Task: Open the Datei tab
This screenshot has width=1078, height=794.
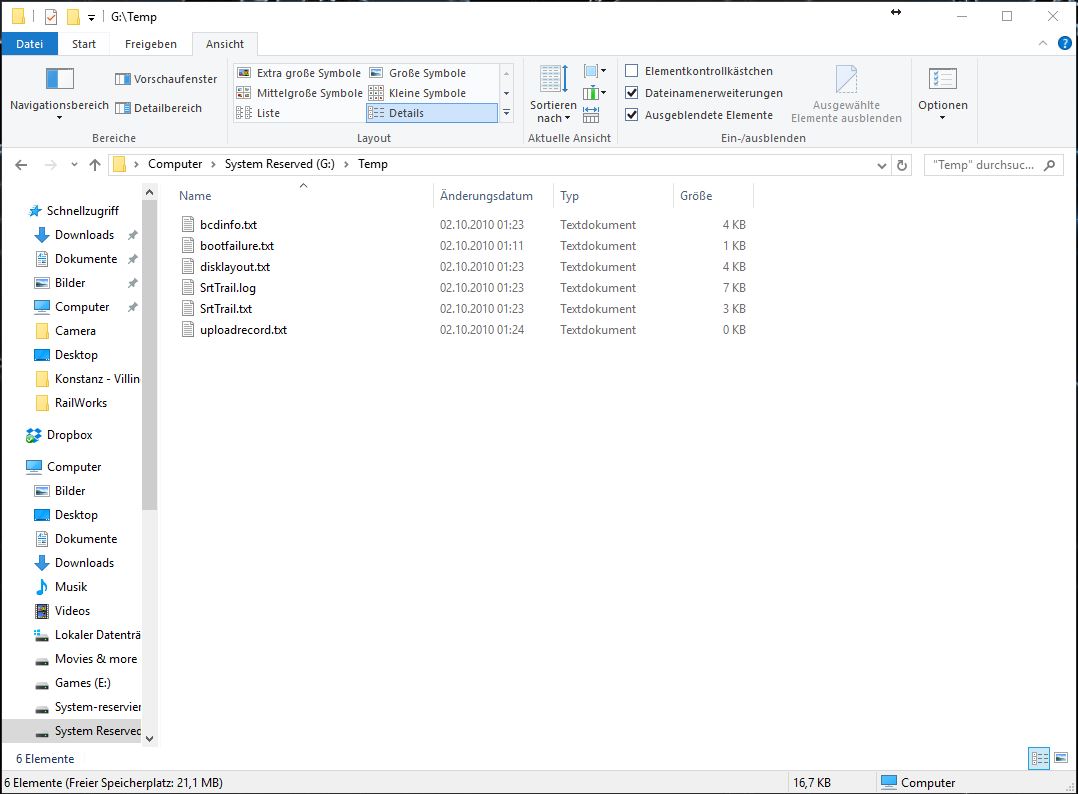Action: [x=30, y=44]
